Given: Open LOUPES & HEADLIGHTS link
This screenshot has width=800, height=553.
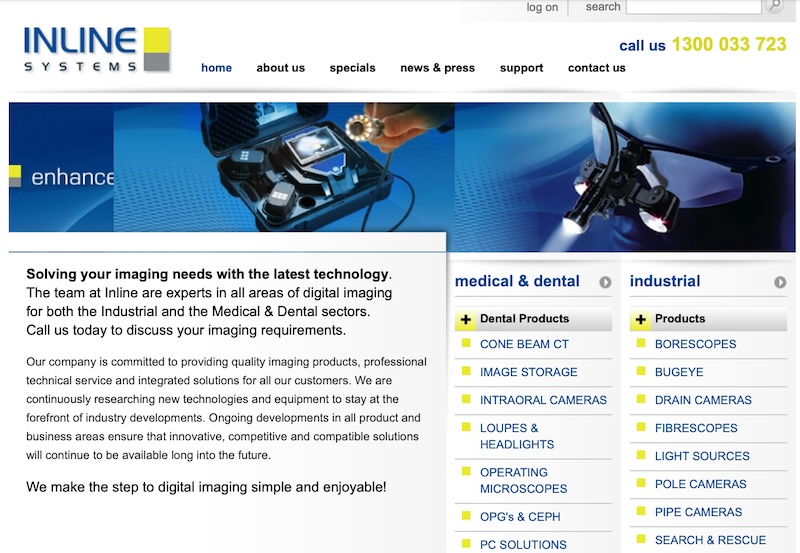Looking at the screenshot, I should coord(517,436).
